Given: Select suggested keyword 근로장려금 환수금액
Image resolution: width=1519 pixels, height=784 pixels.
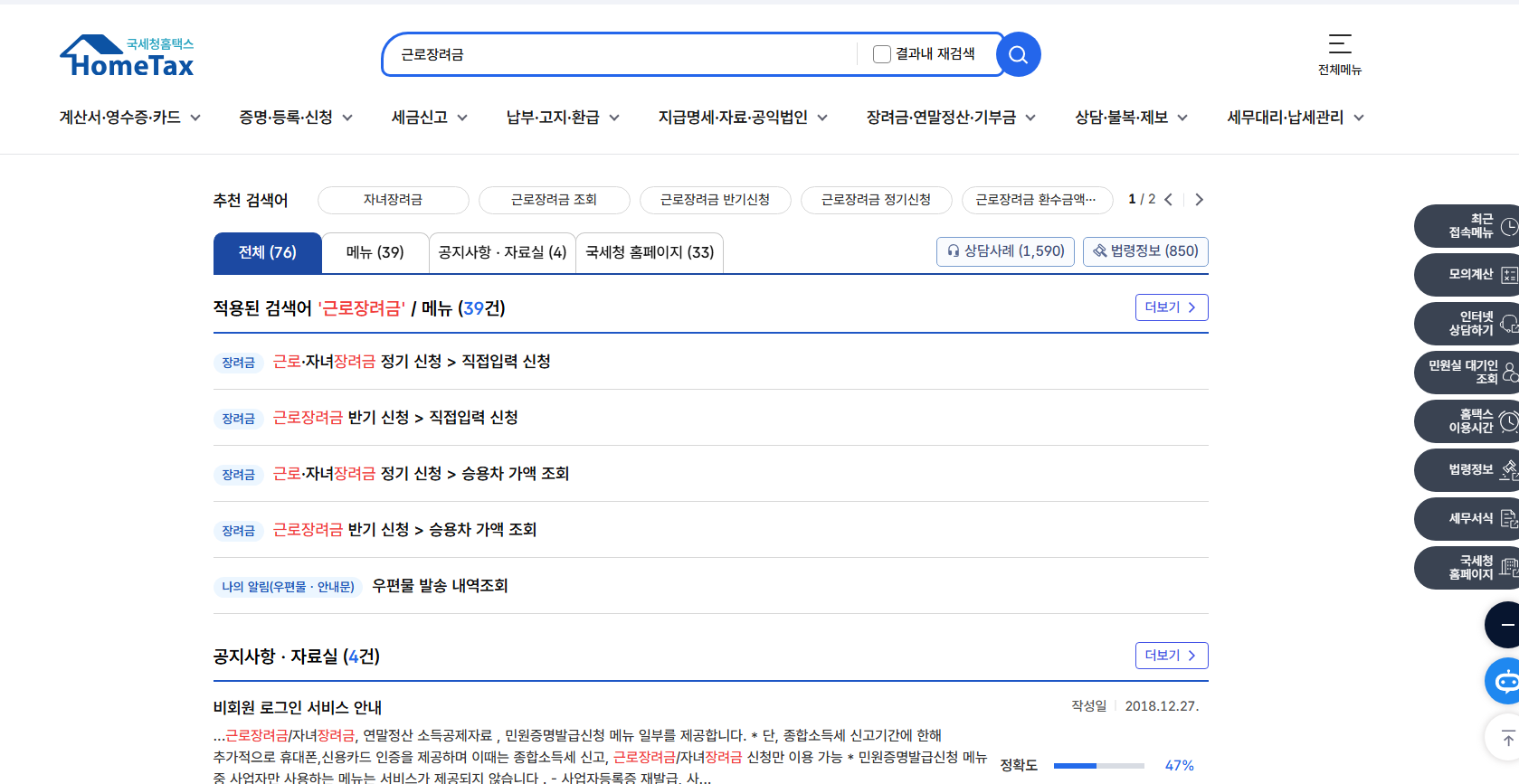Looking at the screenshot, I should pyautogui.click(x=1038, y=200).
